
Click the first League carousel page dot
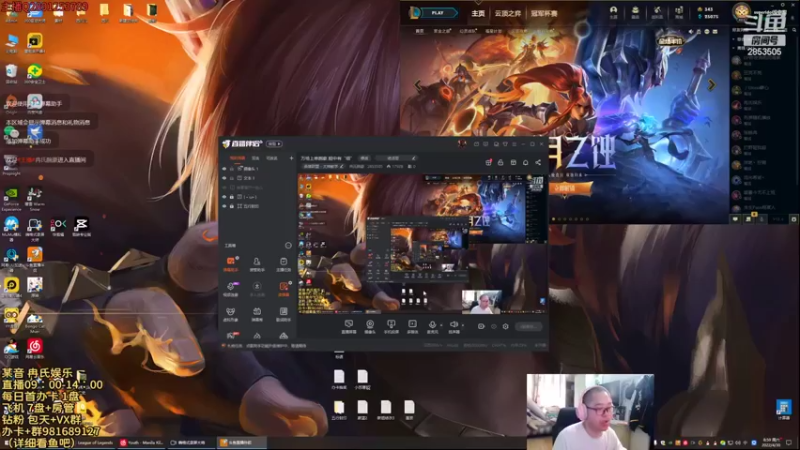[554, 219]
